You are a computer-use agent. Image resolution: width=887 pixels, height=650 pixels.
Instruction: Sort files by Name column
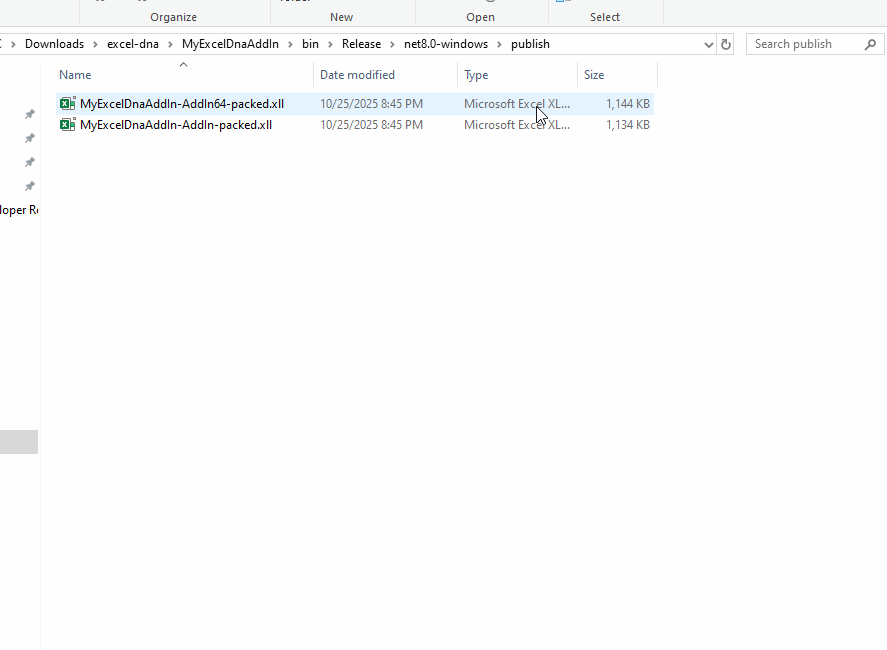(75, 75)
